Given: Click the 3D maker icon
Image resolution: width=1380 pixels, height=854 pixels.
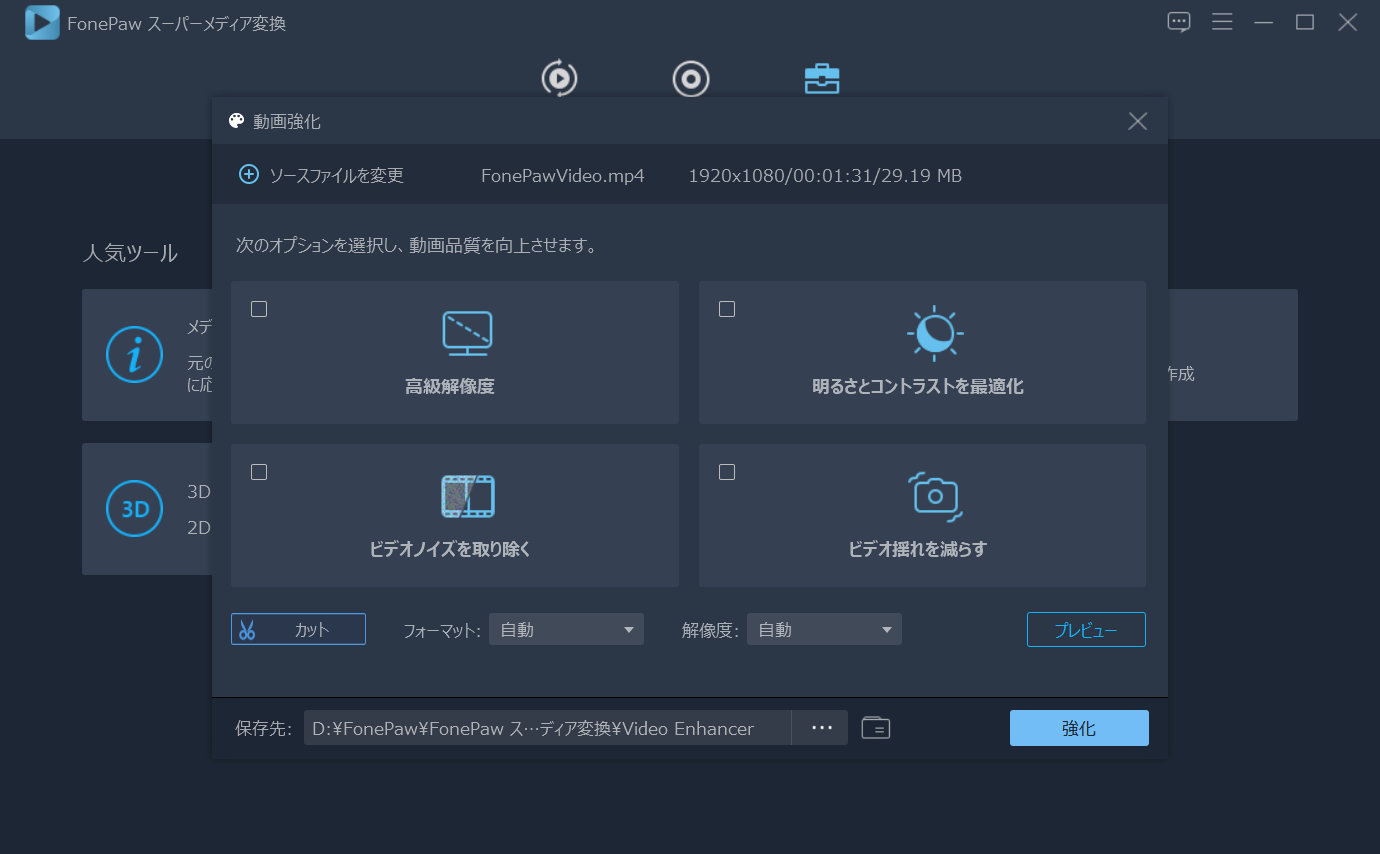Looking at the screenshot, I should 134,509.
